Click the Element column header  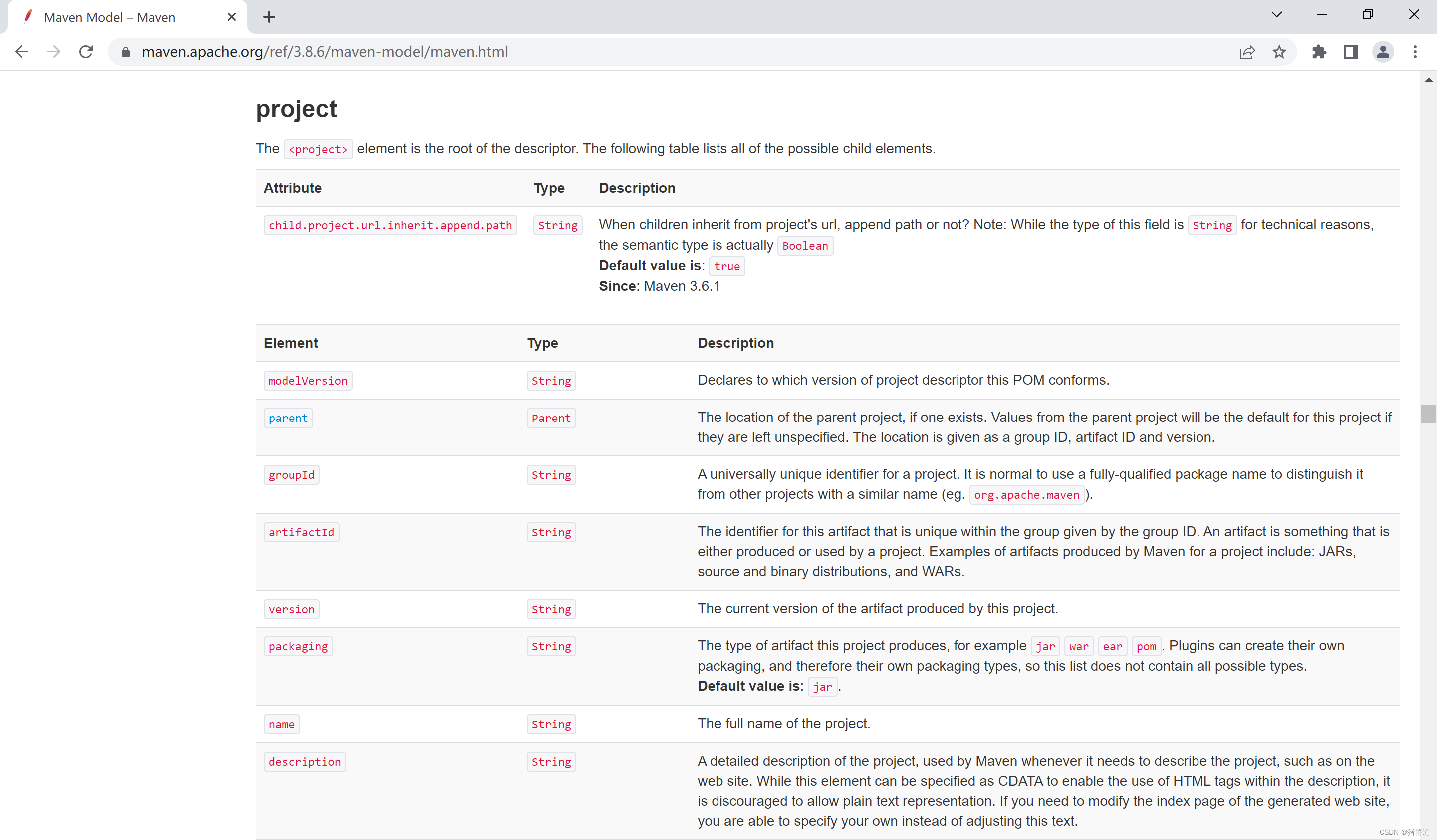(x=291, y=343)
